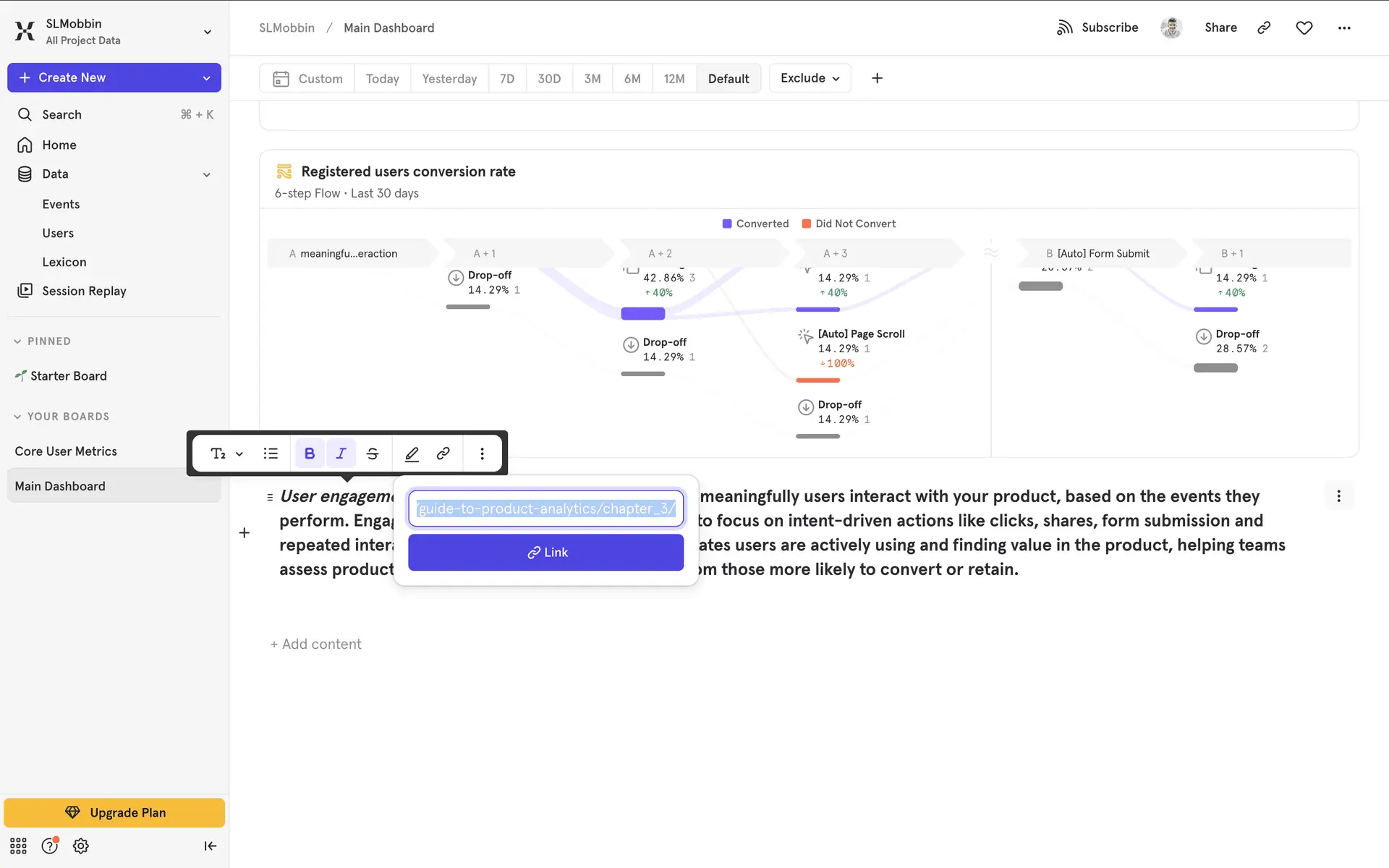This screenshot has width=1389, height=868.
Task: Open text toolbar more options menu
Action: (x=482, y=454)
